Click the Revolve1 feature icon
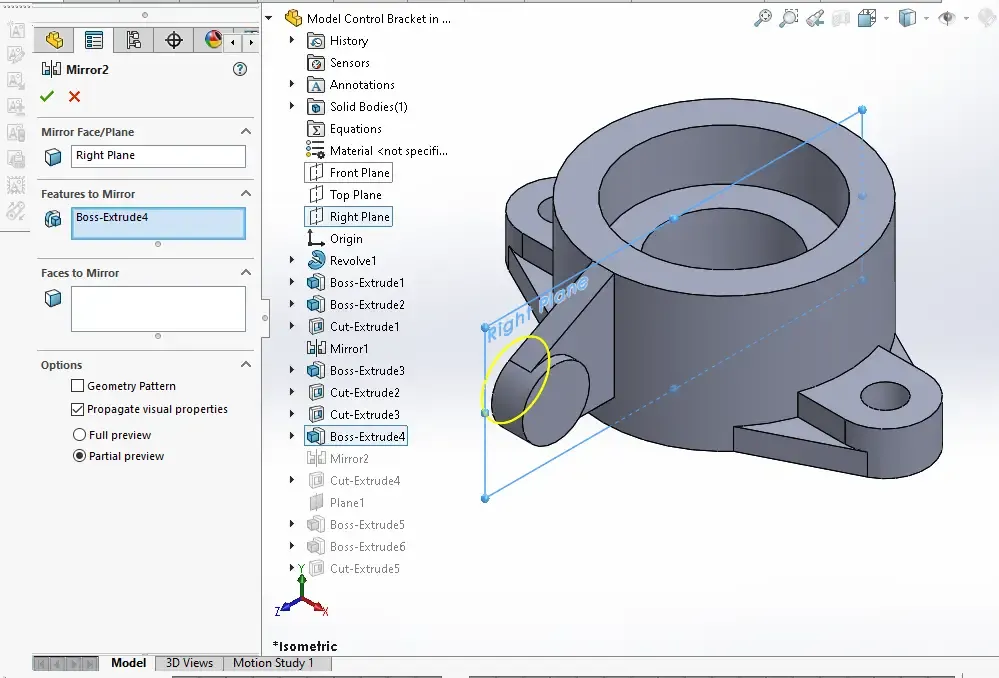999x678 pixels. pos(316,260)
